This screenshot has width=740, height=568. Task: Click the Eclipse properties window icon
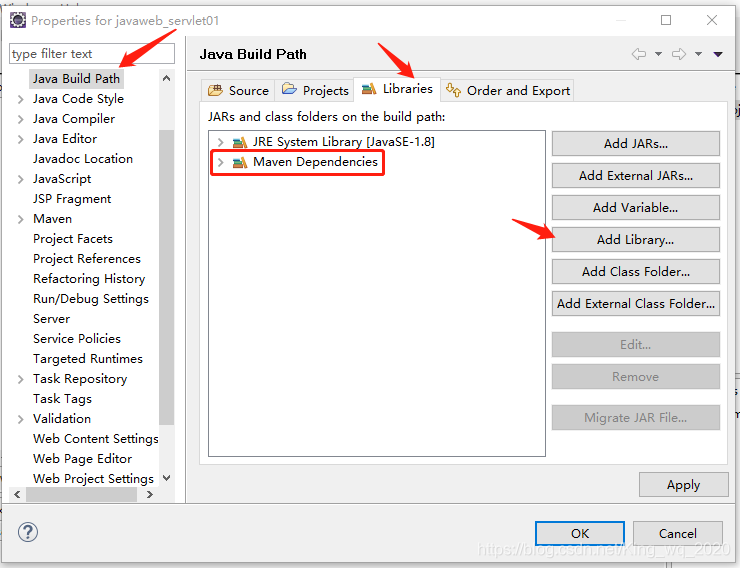pyautogui.click(x=18, y=20)
